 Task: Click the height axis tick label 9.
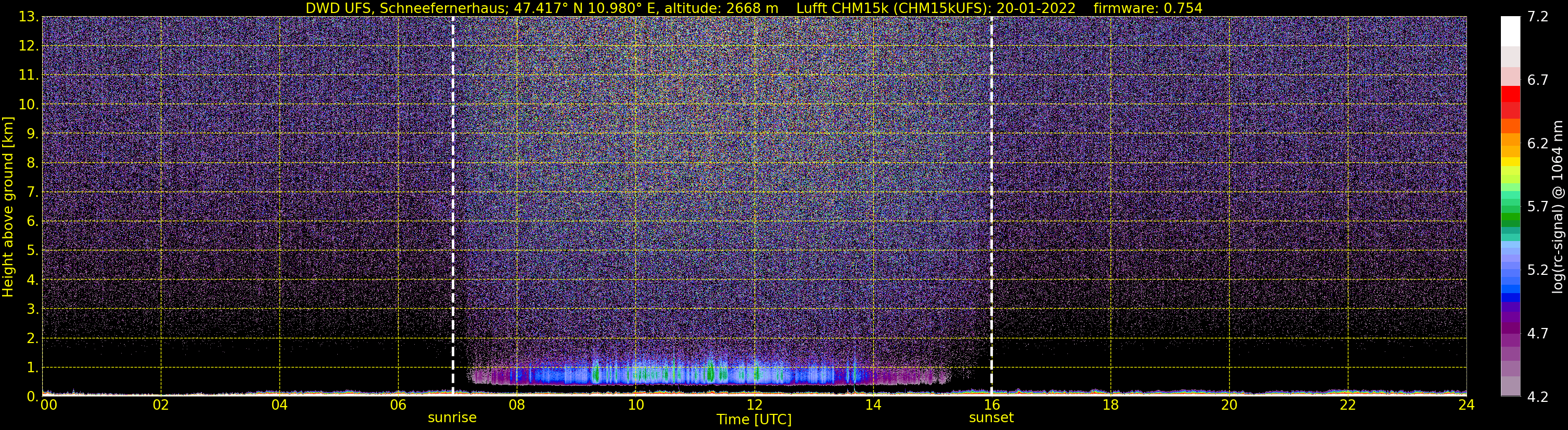coord(32,133)
